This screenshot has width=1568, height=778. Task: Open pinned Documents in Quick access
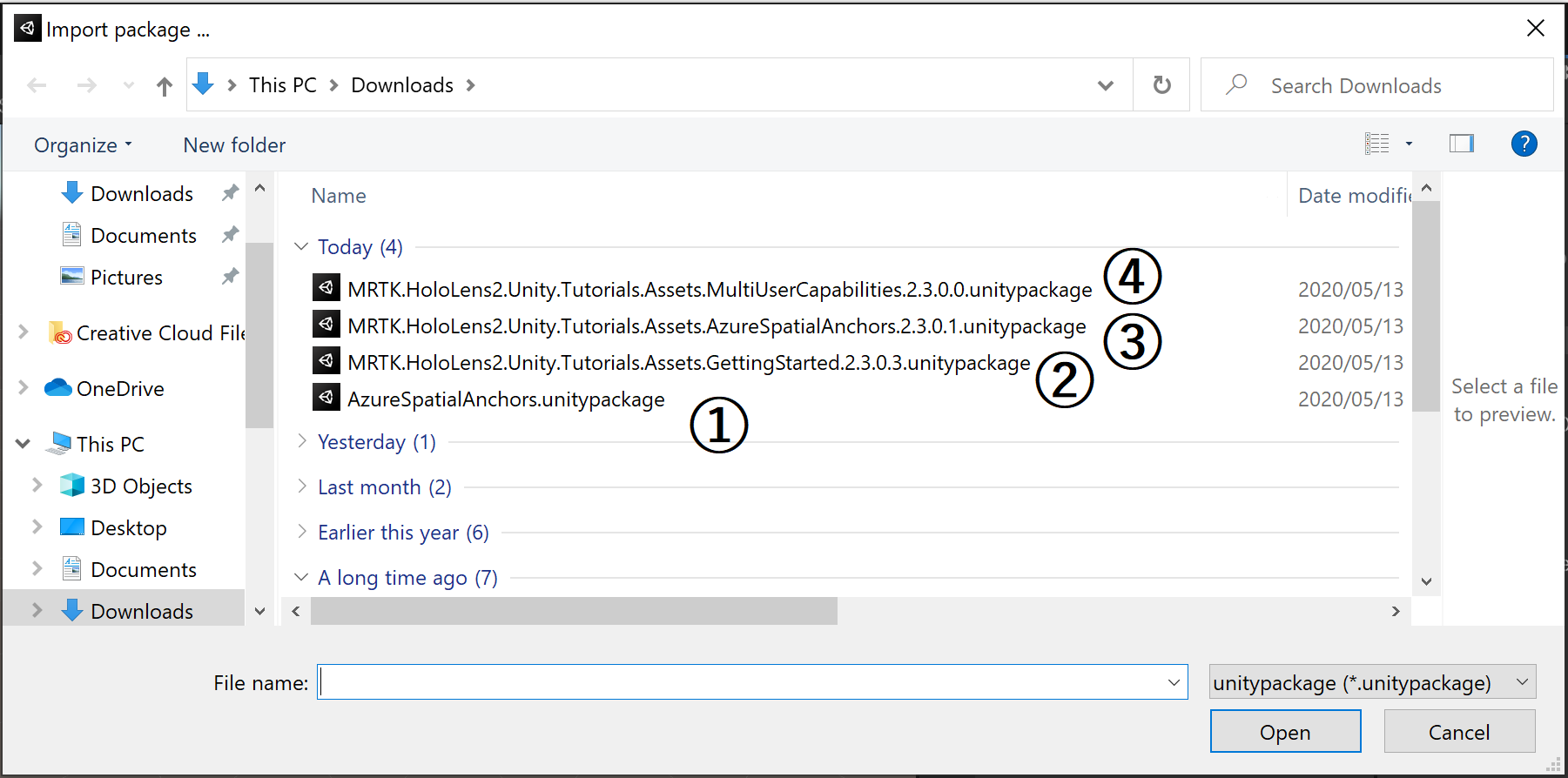tap(144, 235)
